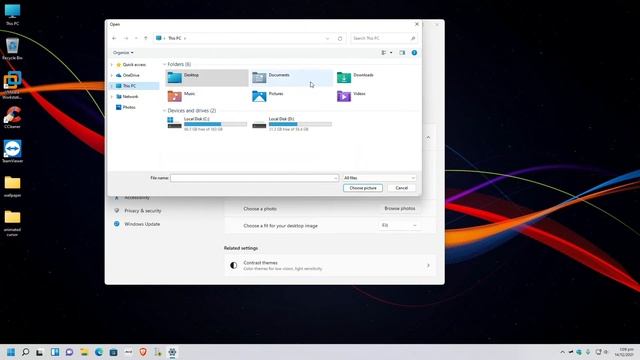Open the address bar history dropdown
This screenshot has height=360, width=640.
click(x=327, y=38)
